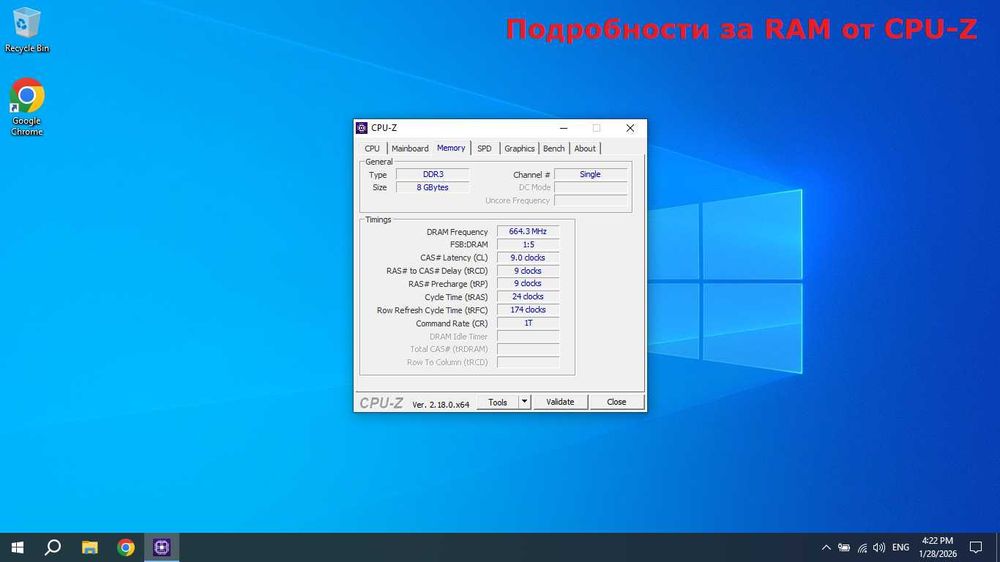The height and width of the screenshot is (562, 1000).
Task: Open the volume speaker tray icon
Action: pyautogui.click(x=879, y=547)
